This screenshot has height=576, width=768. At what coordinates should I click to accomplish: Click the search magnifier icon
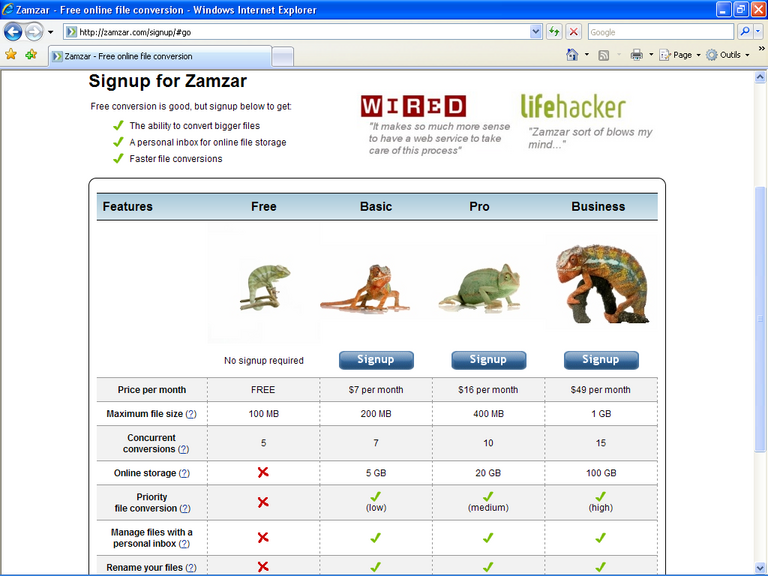(x=744, y=32)
